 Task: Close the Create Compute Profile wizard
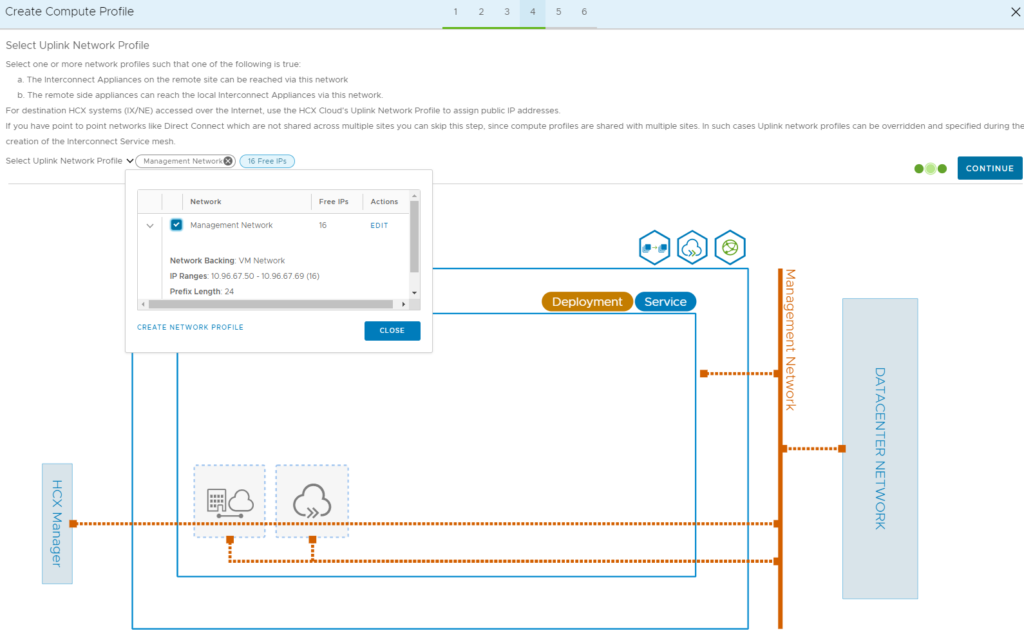pyautogui.click(x=1016, y=12)
